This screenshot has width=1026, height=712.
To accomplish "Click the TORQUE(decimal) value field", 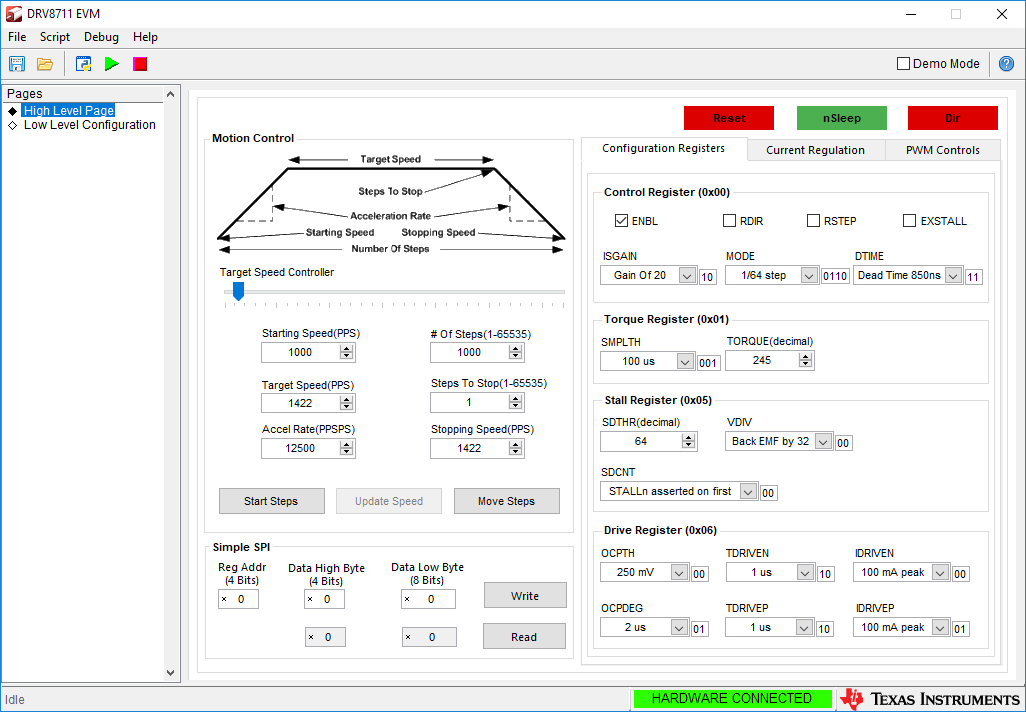I will (x=762, y=361).
